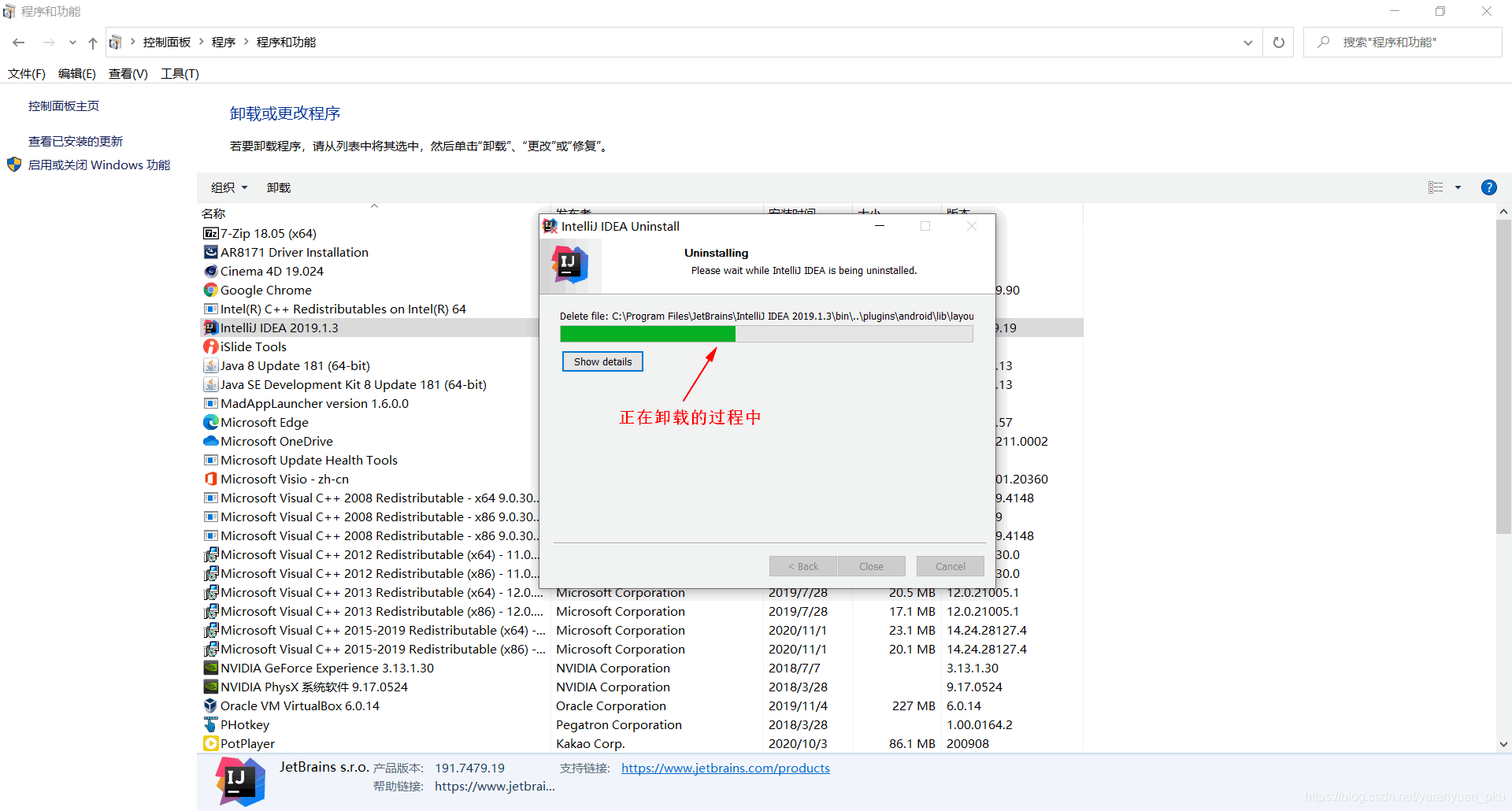The image size is (1512, 811).
Task: Click 程序 in the breadcrumb path
Action: coord(224,42)
